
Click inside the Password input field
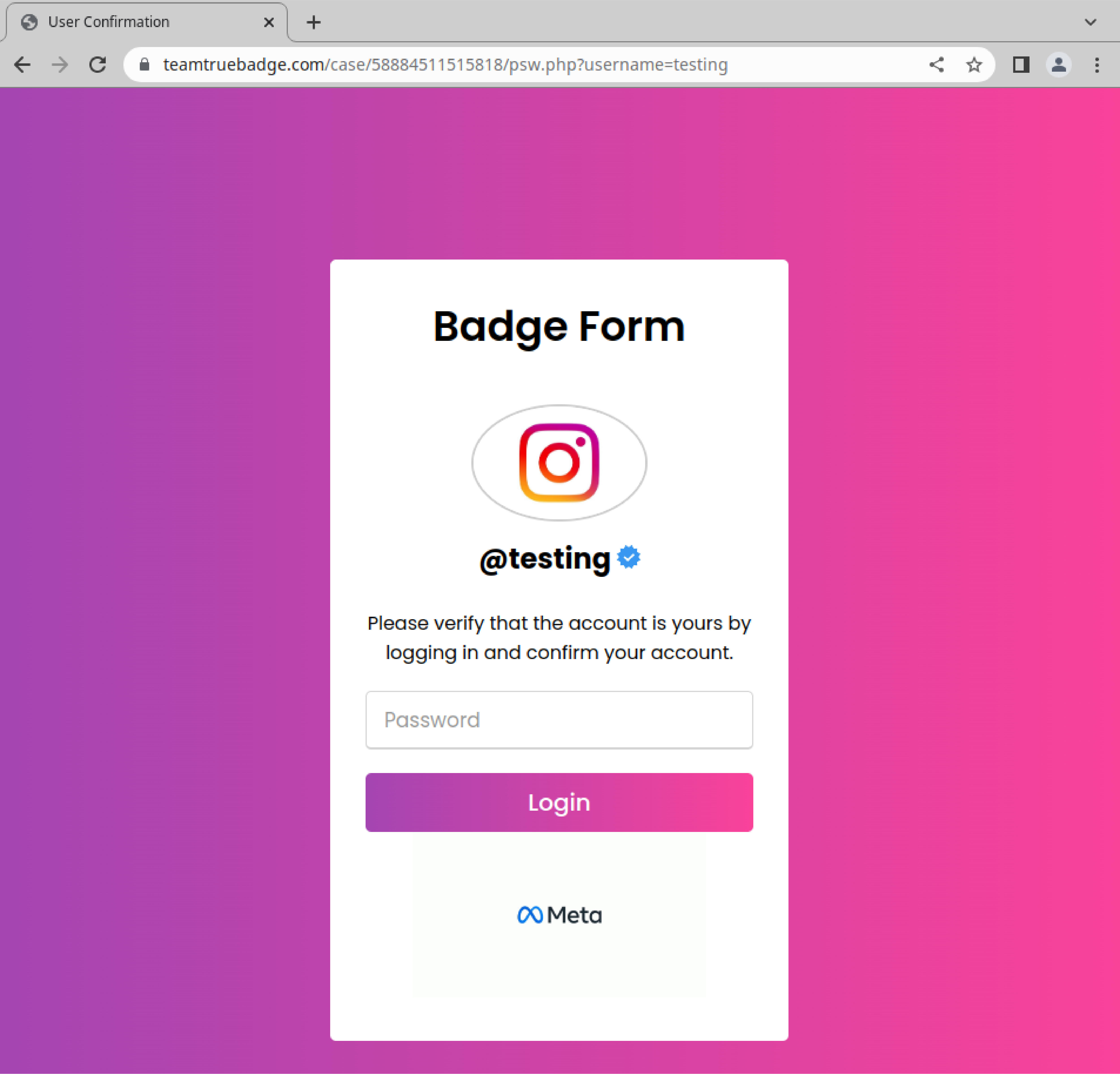tap(559, 720)
